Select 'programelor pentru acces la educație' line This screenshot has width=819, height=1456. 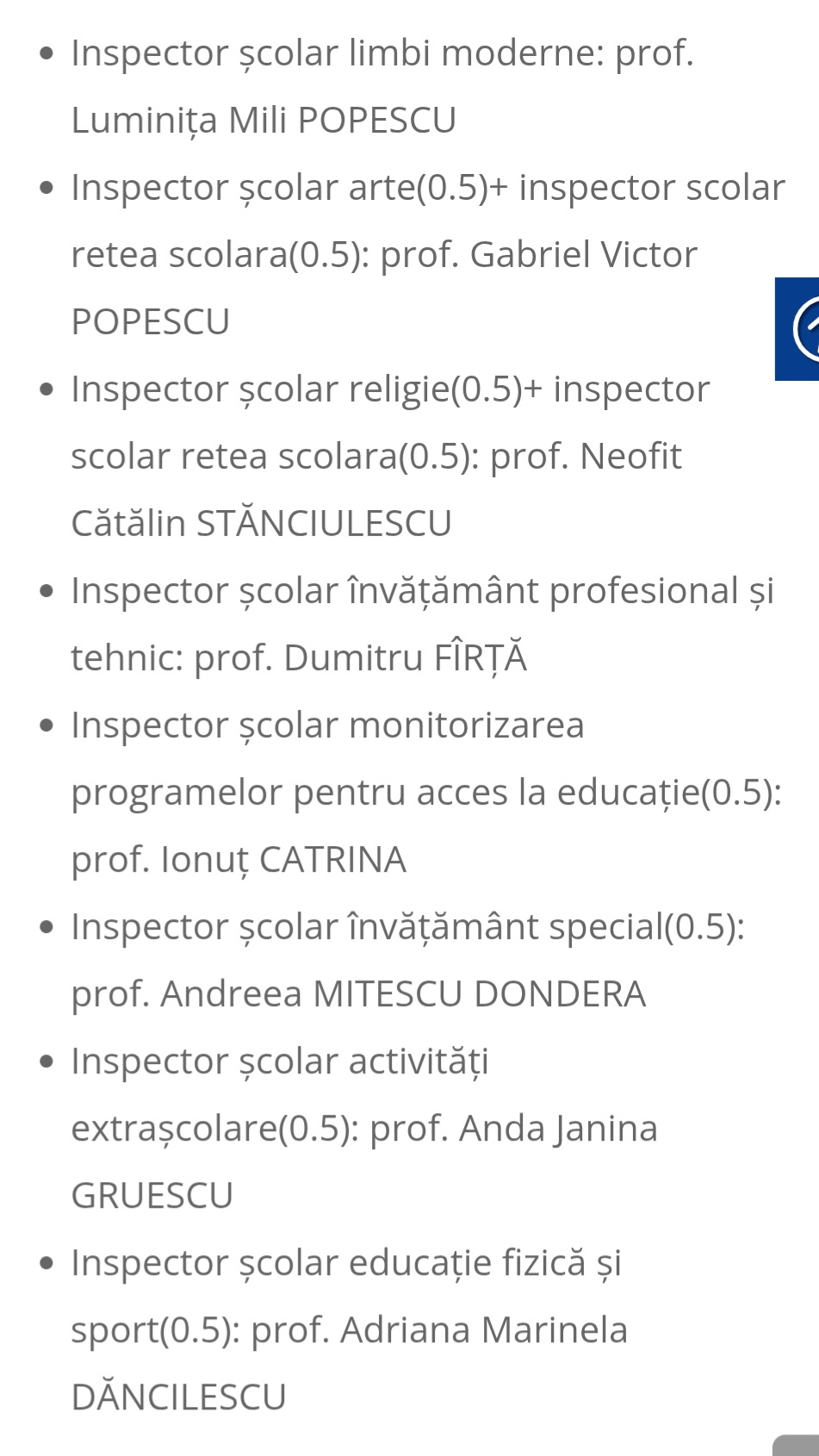(x=426, y=793)
